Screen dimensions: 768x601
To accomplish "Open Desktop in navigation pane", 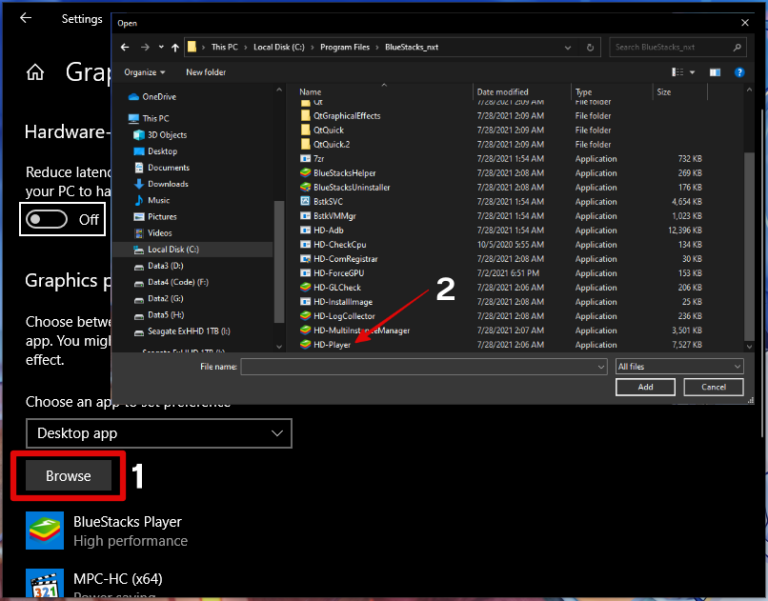I will 155,151.
